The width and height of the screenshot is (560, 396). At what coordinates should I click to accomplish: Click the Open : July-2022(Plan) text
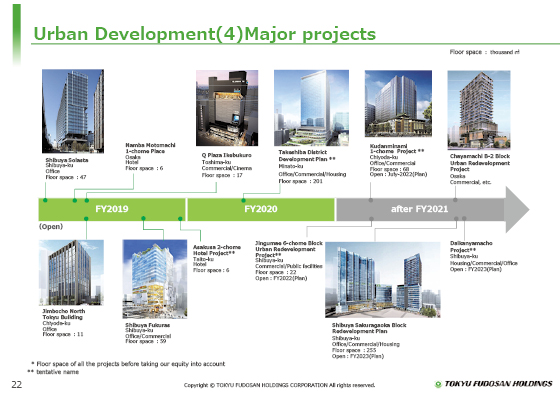(x=398, y=174)
